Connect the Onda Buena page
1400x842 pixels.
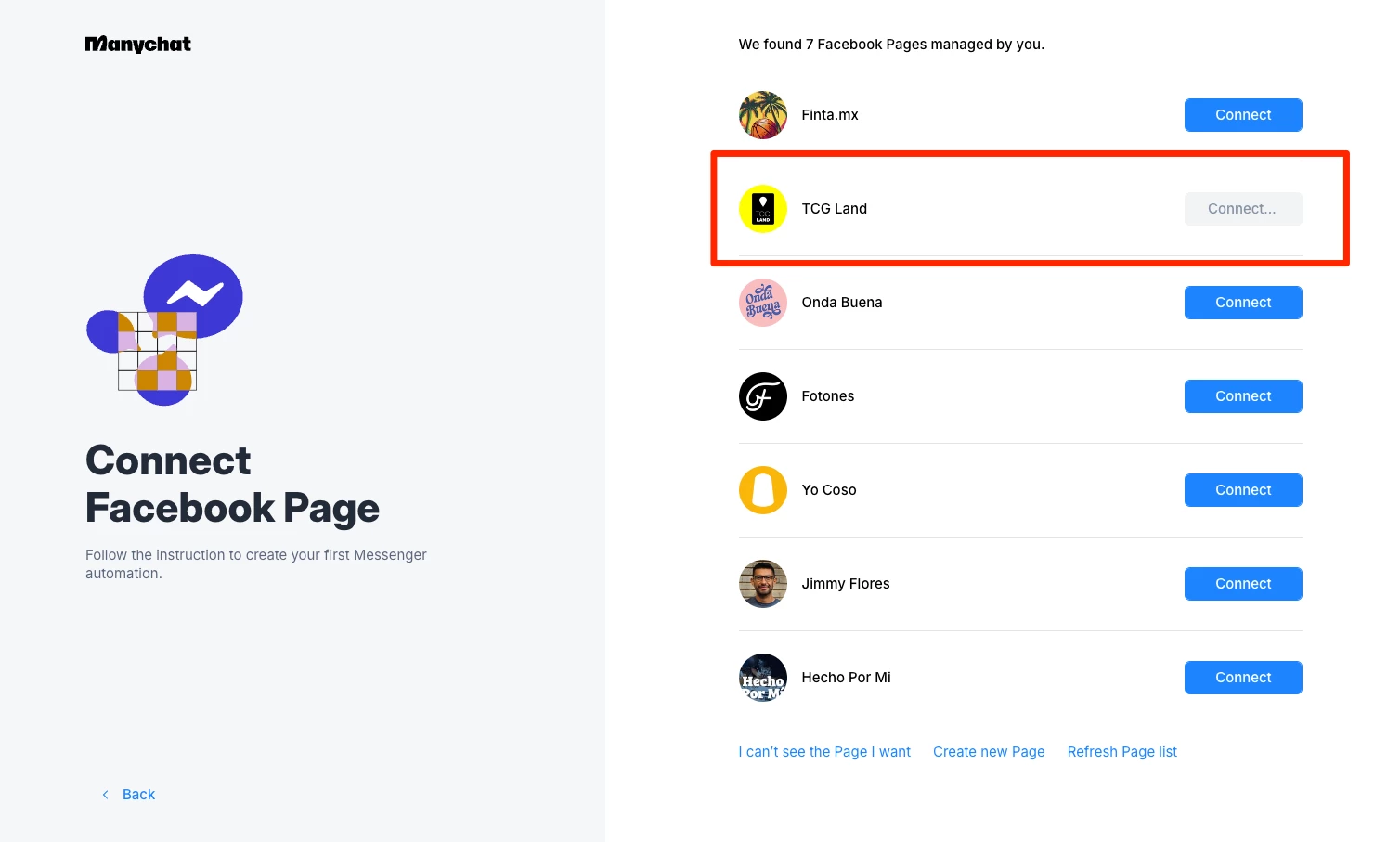pyautogui.click(x=1243, y=303)
